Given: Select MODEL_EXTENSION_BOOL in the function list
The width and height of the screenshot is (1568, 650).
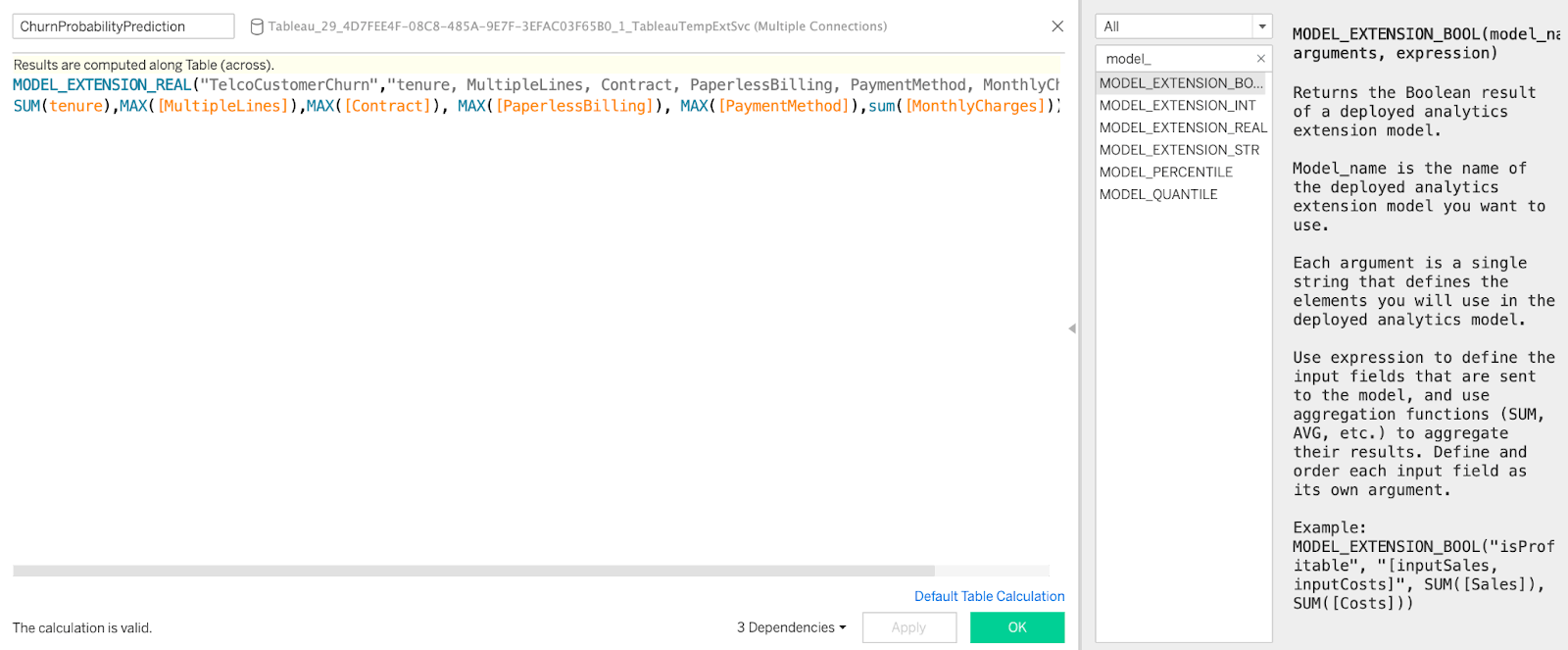Looking at the screenshot, I should point(1180,83).
